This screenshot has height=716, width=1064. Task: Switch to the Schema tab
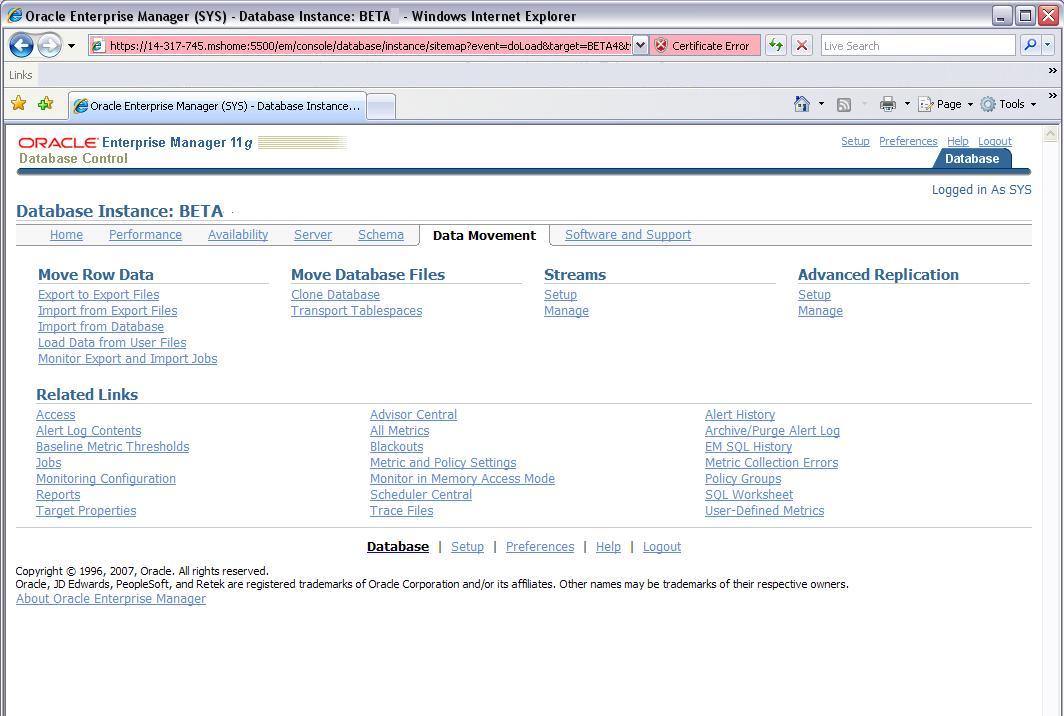tap(381, 235)
